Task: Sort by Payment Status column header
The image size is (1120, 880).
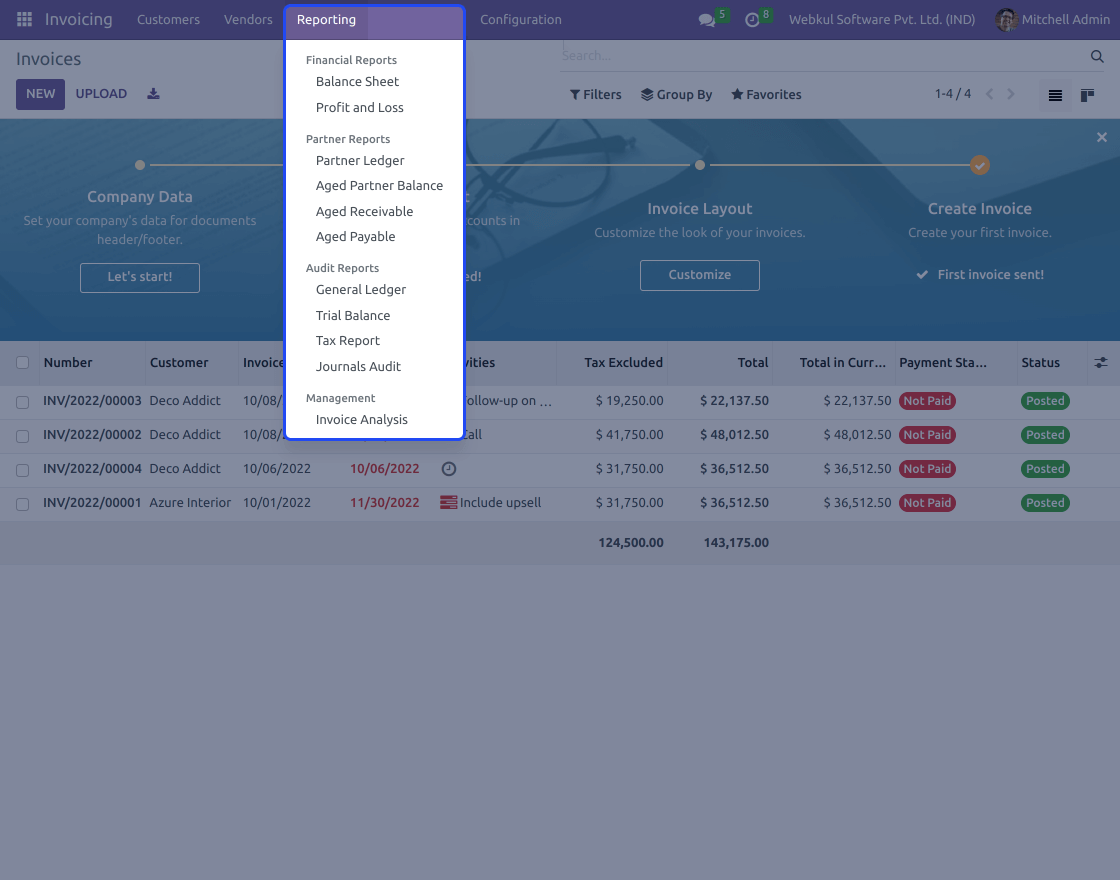Action: pyautogui.click(x=943, y=363)
